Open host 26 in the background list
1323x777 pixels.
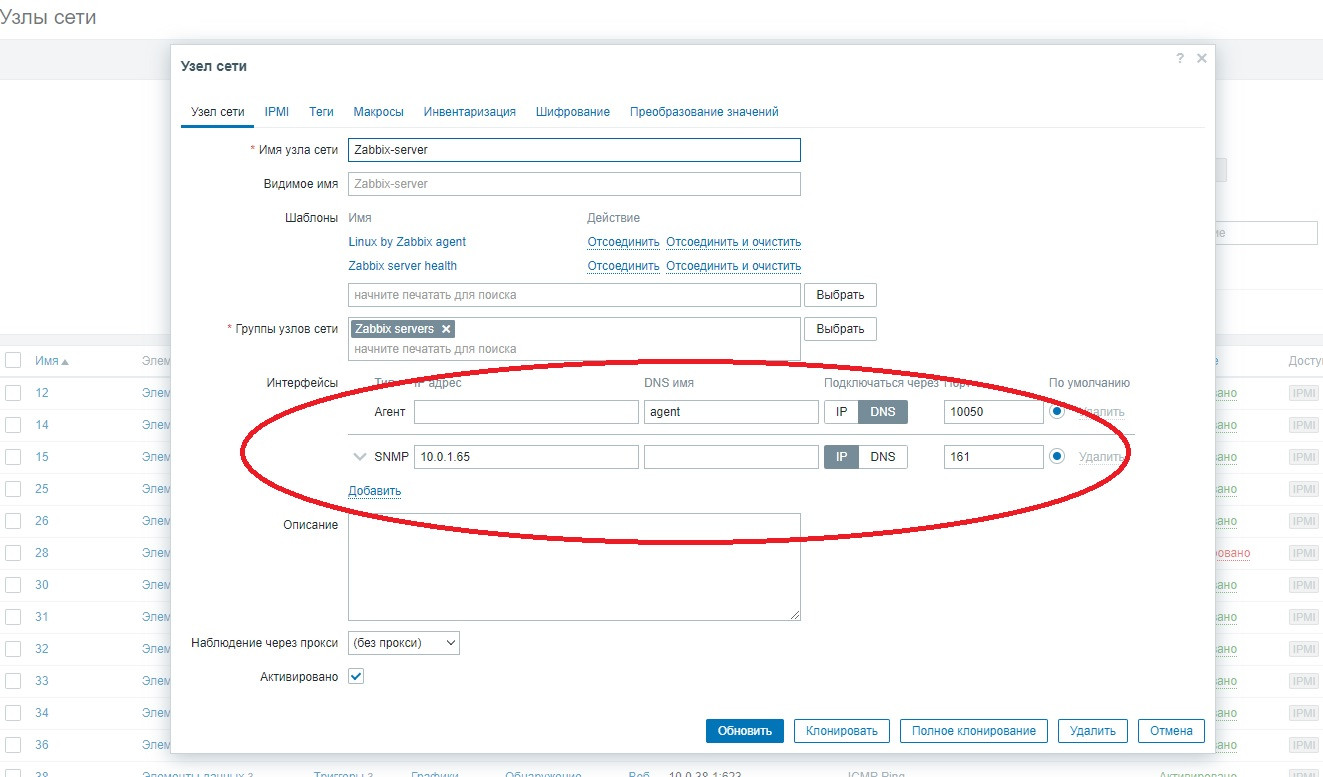(x=42, y=521)
